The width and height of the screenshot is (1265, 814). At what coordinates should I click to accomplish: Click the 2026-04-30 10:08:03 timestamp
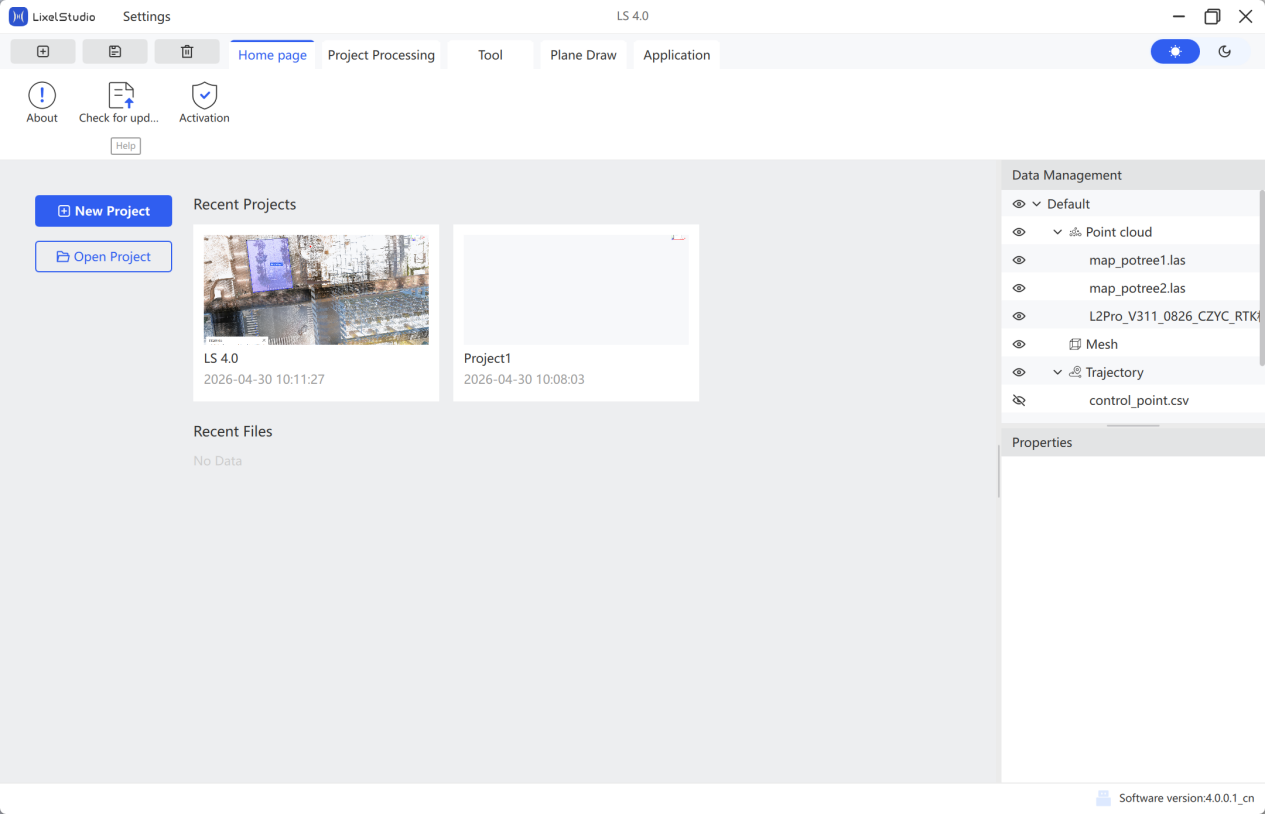[524, 380]
